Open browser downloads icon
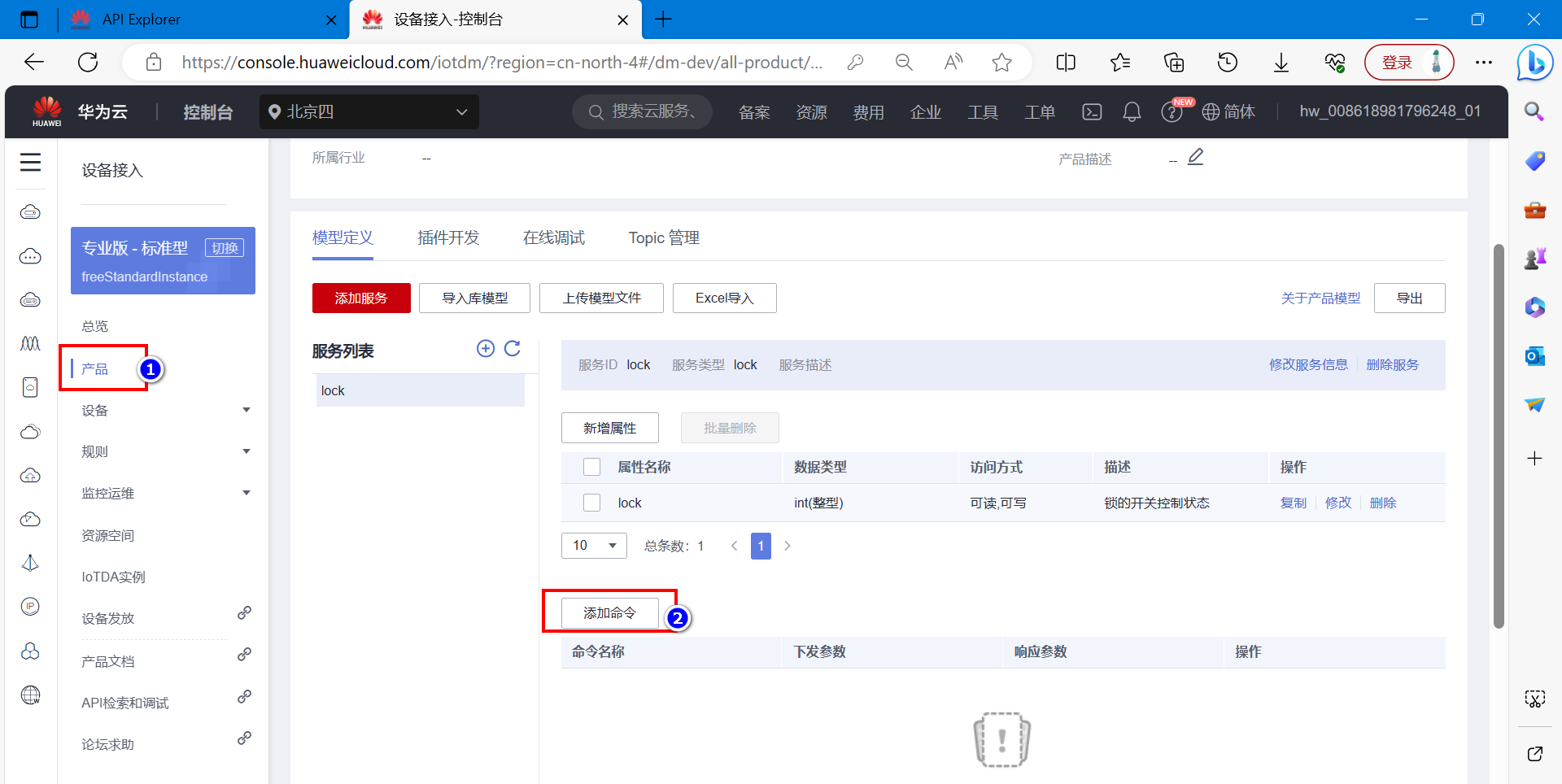The height and width of the screenshot is (784, 1562). [x=1281, y=63]
